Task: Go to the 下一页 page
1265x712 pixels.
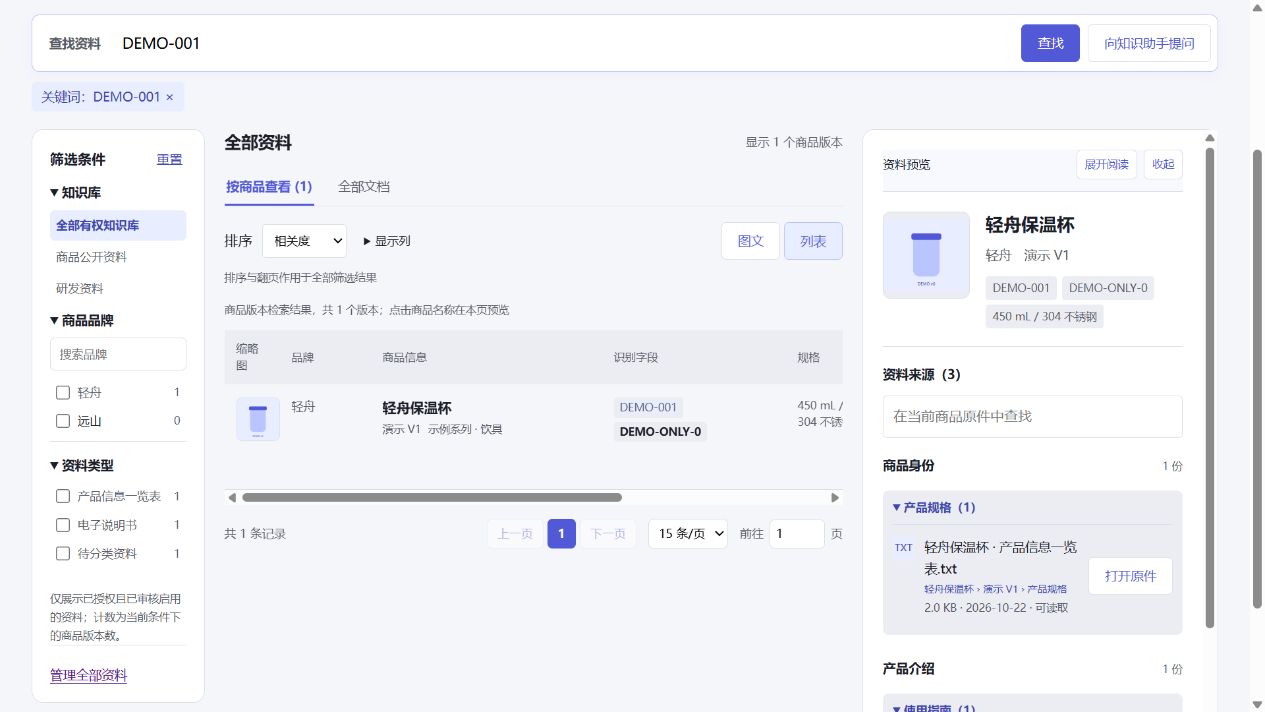Action: pyautogui.click(x=608, y=534)
